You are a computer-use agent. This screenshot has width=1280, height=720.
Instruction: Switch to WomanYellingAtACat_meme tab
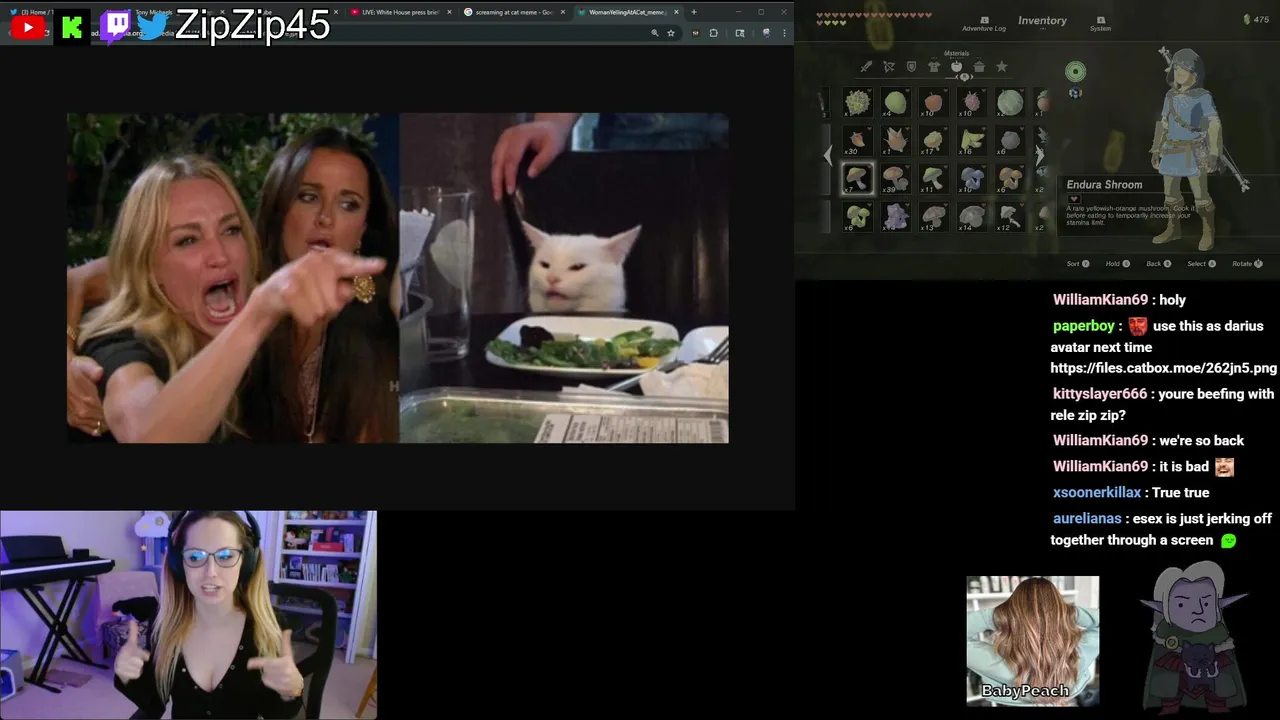click(x=628, y=12)
